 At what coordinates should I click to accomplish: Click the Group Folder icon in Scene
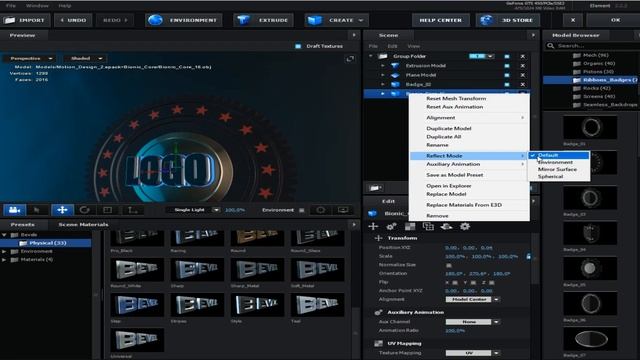click(x=383, y=56)
